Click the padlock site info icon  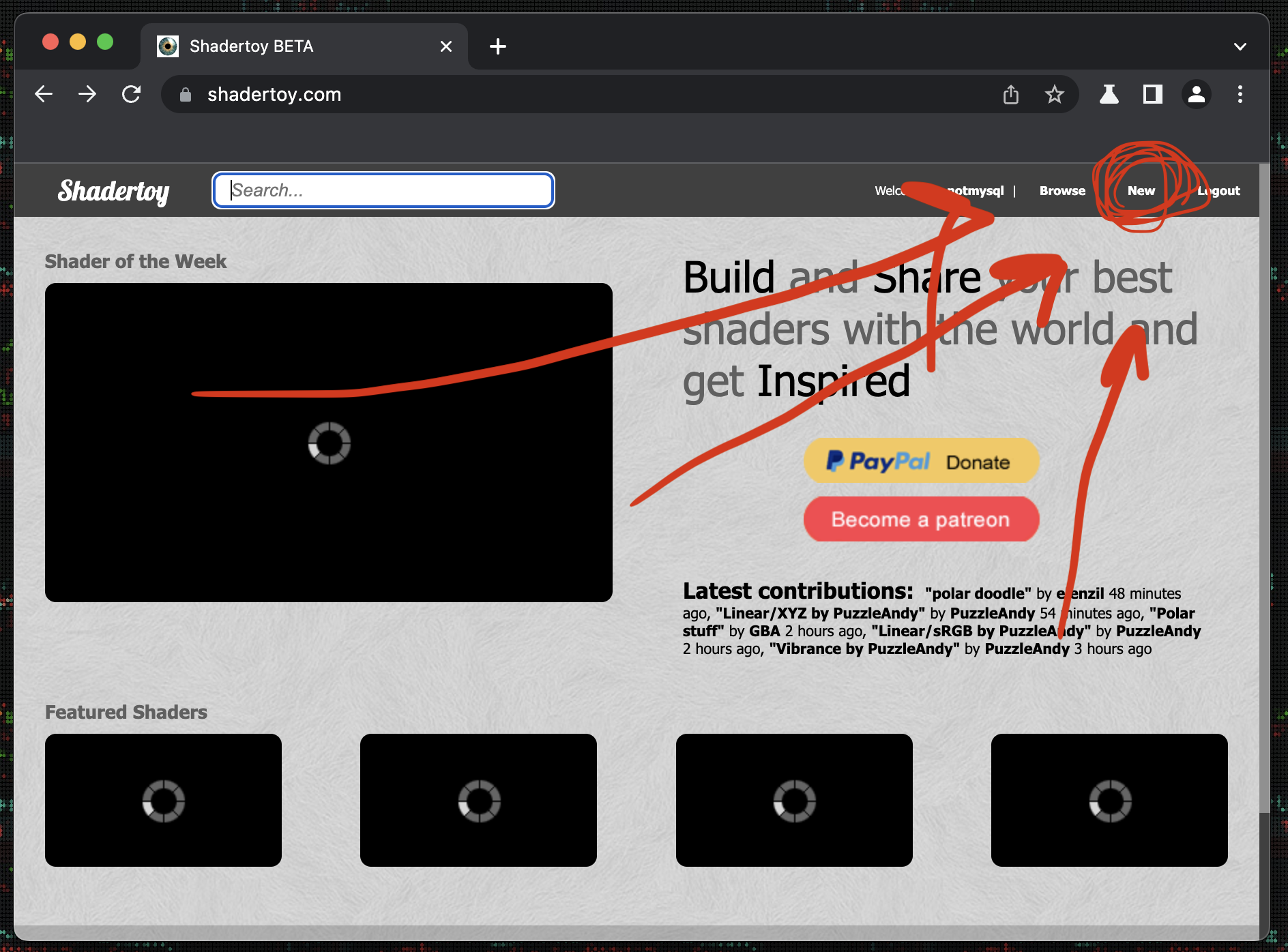185,95
